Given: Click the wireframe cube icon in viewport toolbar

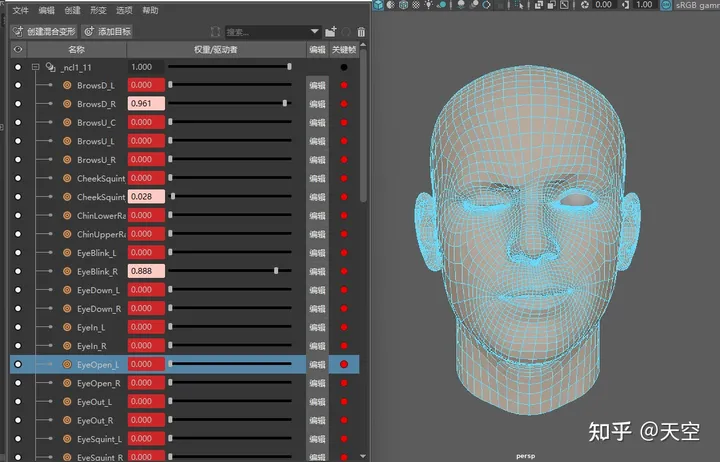Looking at the screenshot, I should pos(402,5).
